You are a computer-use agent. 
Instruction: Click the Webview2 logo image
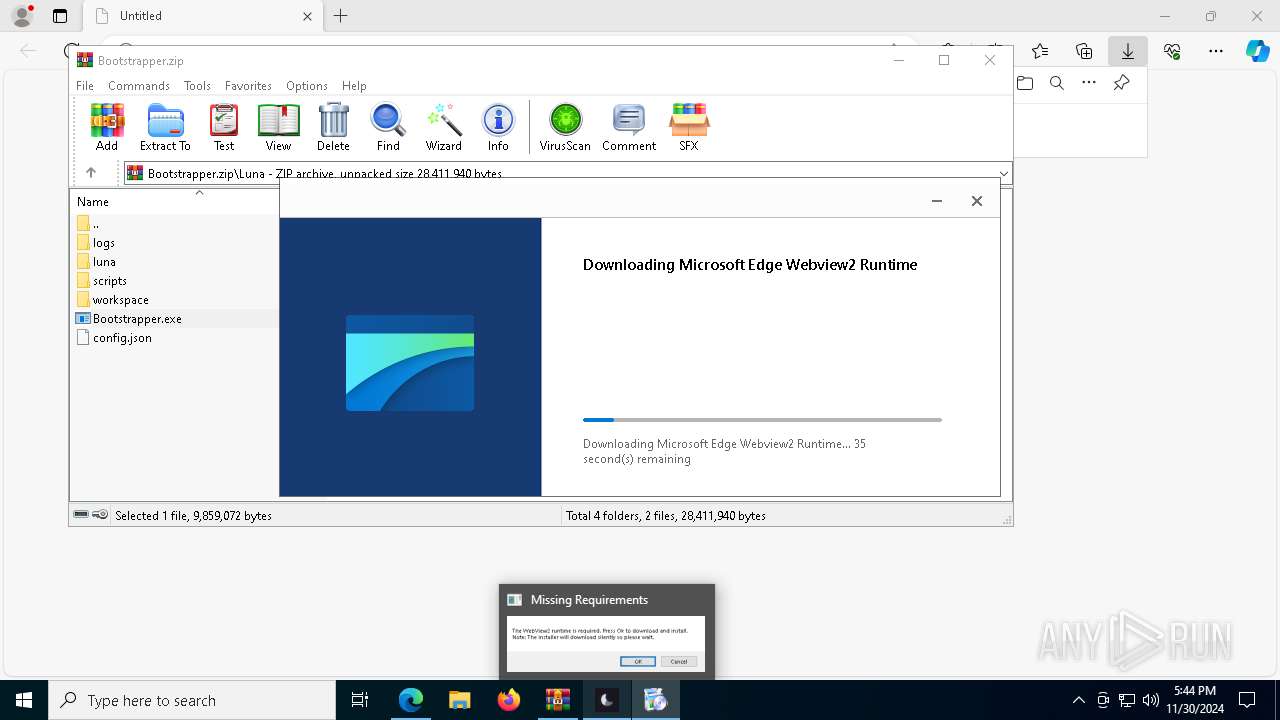410,363
